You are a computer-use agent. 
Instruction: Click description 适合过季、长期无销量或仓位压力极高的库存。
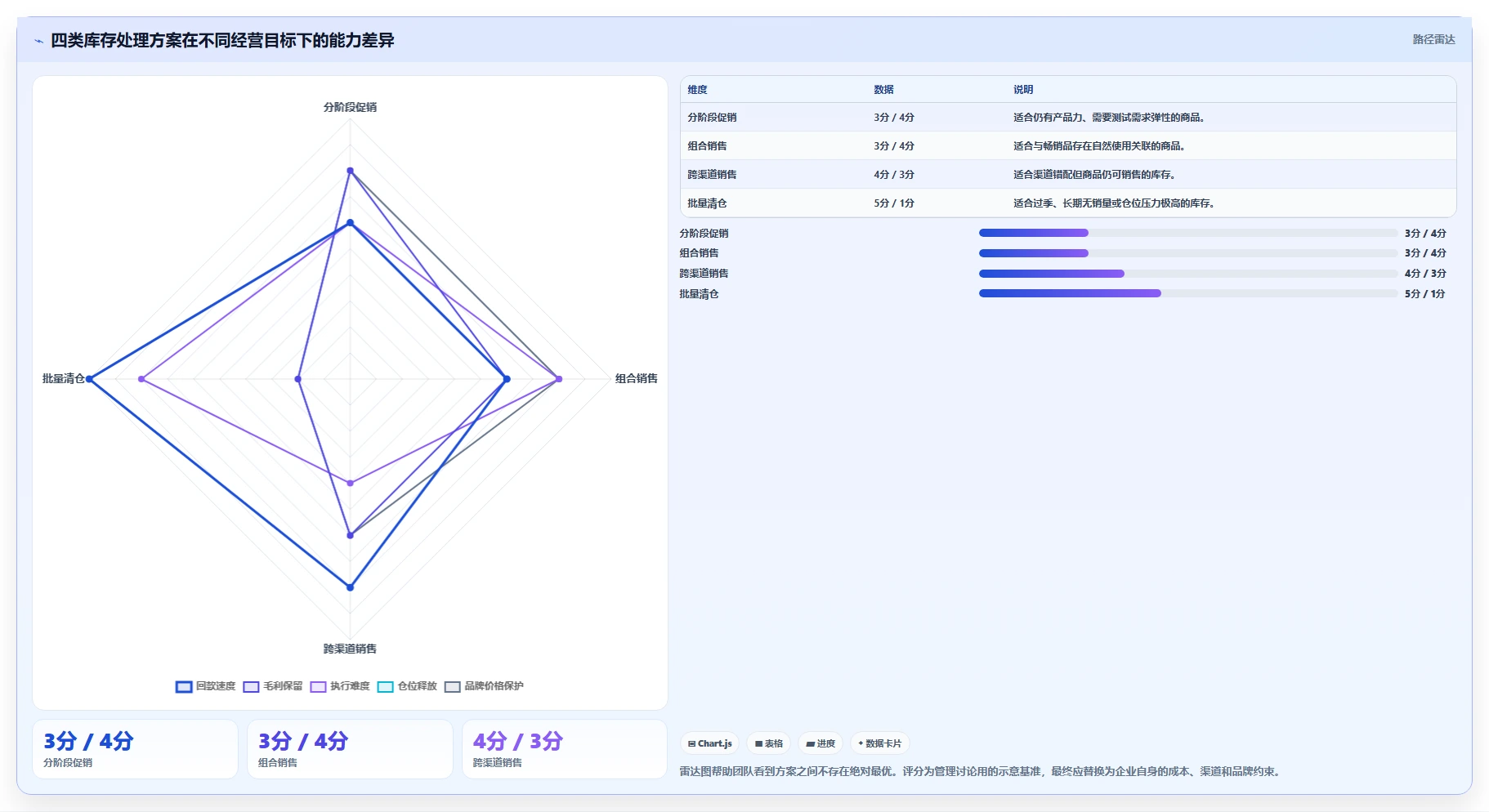1116,203
